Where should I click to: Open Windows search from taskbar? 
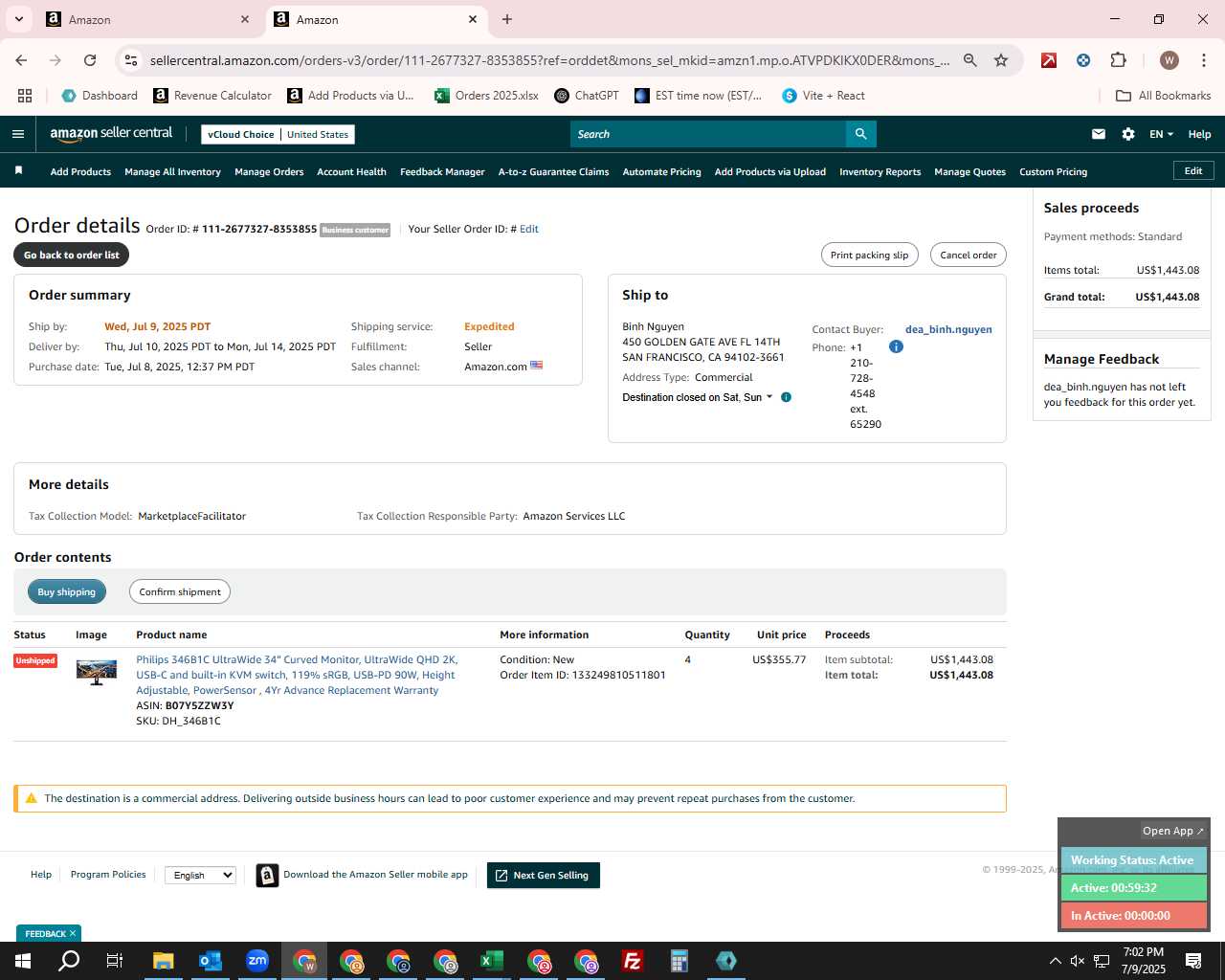pyautogui.click(x=69, y=961)
